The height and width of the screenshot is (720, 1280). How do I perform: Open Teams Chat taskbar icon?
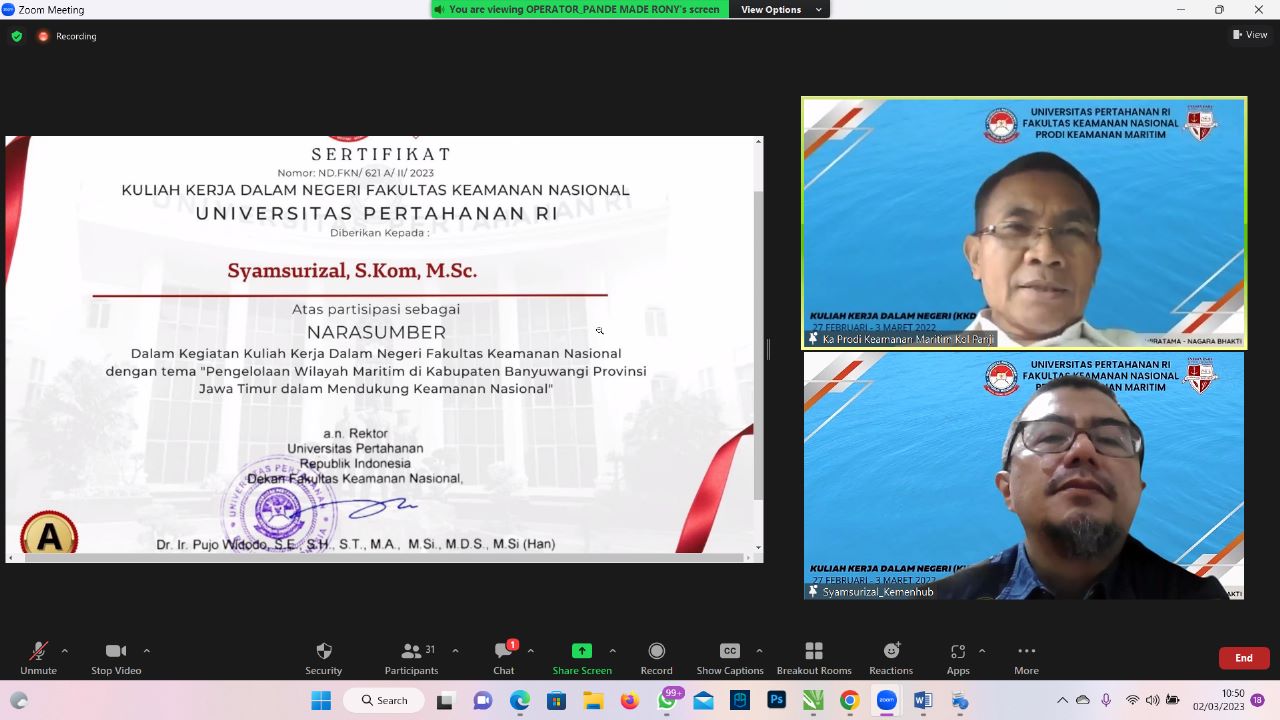pyautogui.click(x=483, y=700)
